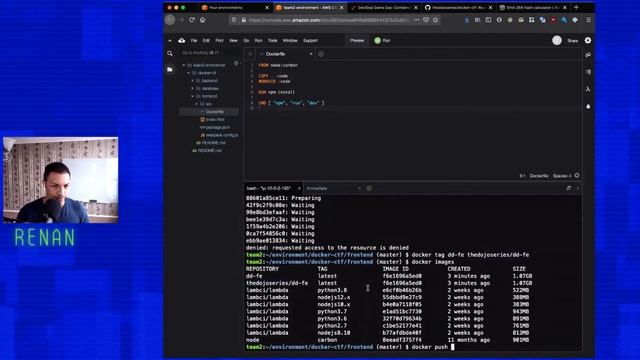Expand the backend folder
The width and height of the screenshot is (640, 360).
tap(193, 81)
